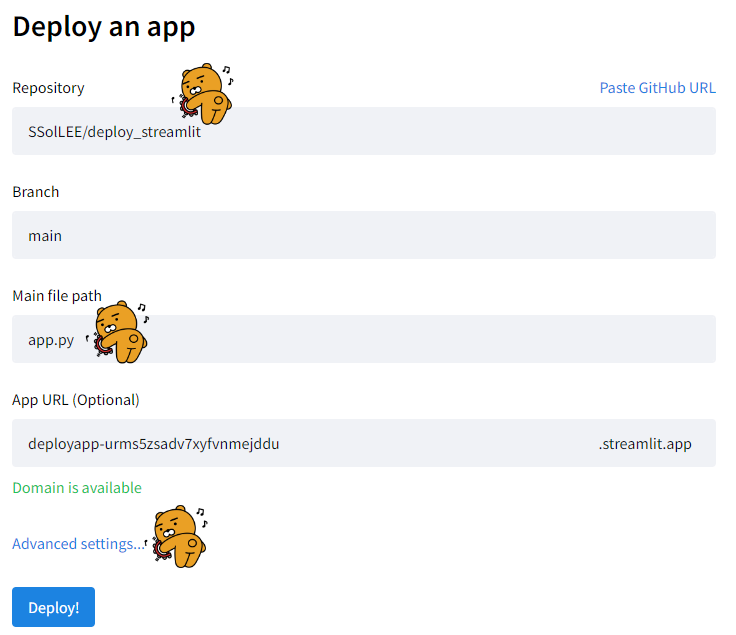Edit the Main file path field app.py

click(x=364, y=339)
